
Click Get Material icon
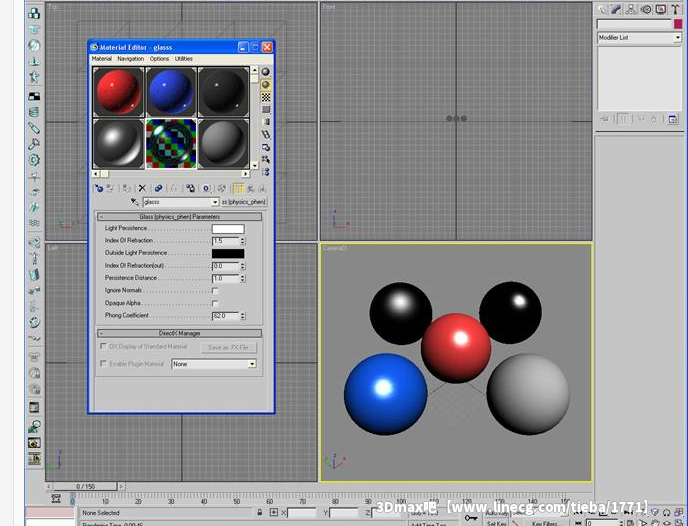(99, 189)
